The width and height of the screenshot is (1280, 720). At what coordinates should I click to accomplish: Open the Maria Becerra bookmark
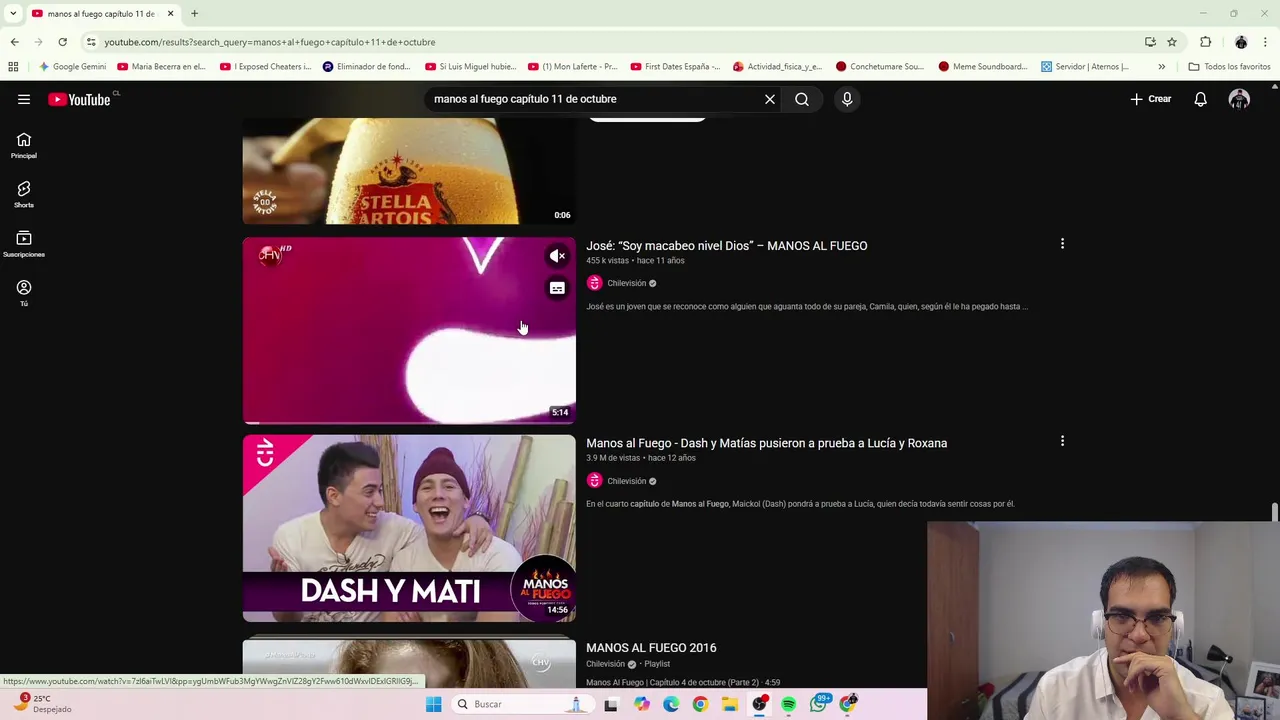(161, 67)
